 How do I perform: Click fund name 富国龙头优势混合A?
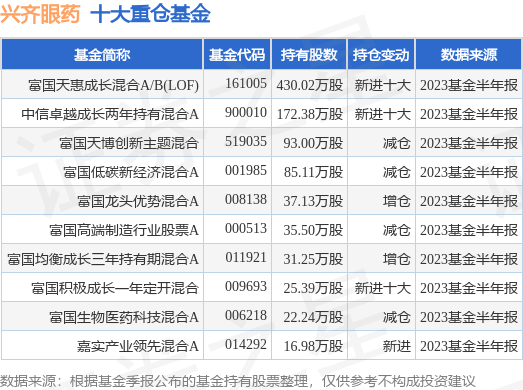[138, 201]
